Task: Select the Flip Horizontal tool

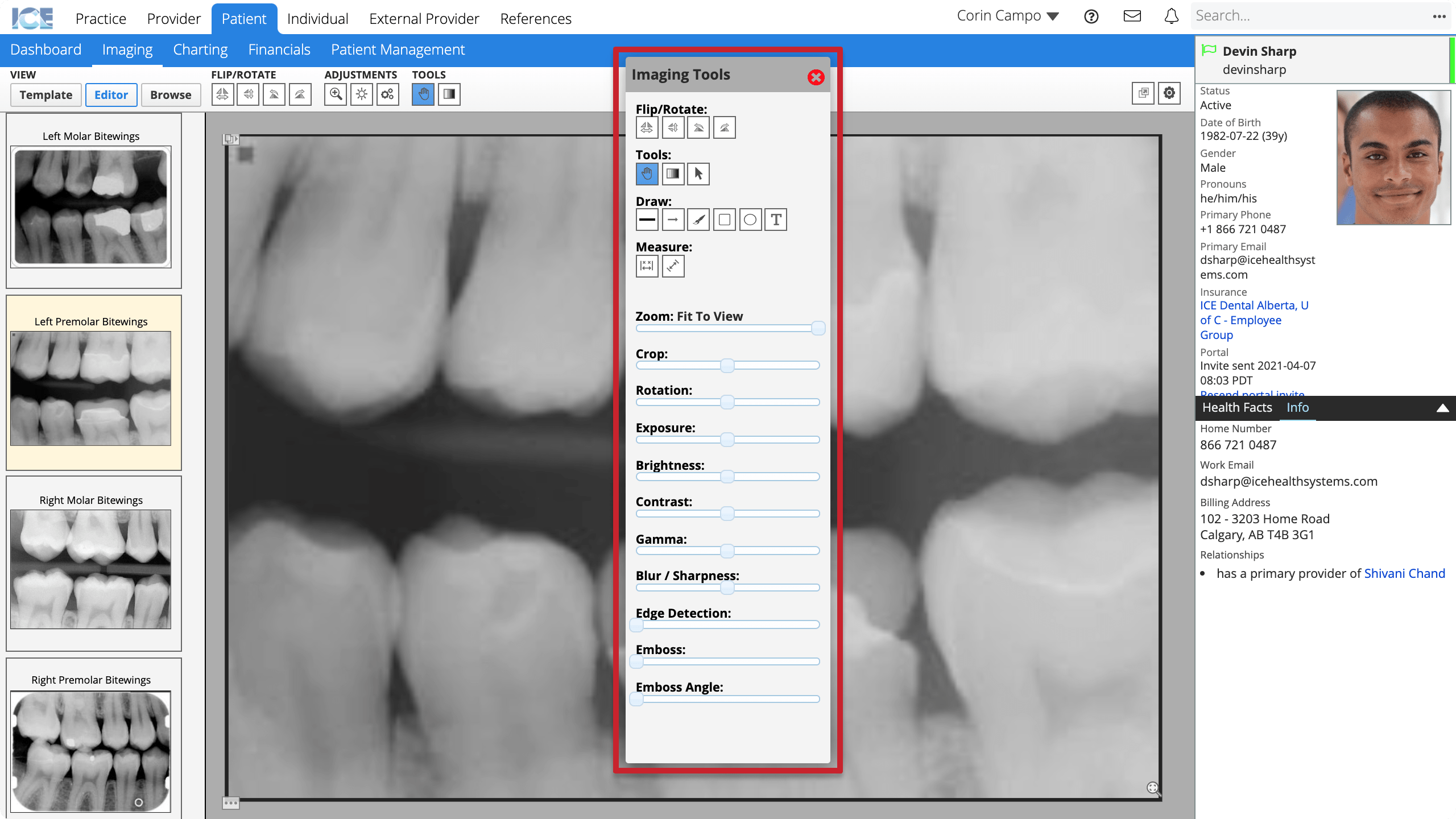Action: (647, 127)
